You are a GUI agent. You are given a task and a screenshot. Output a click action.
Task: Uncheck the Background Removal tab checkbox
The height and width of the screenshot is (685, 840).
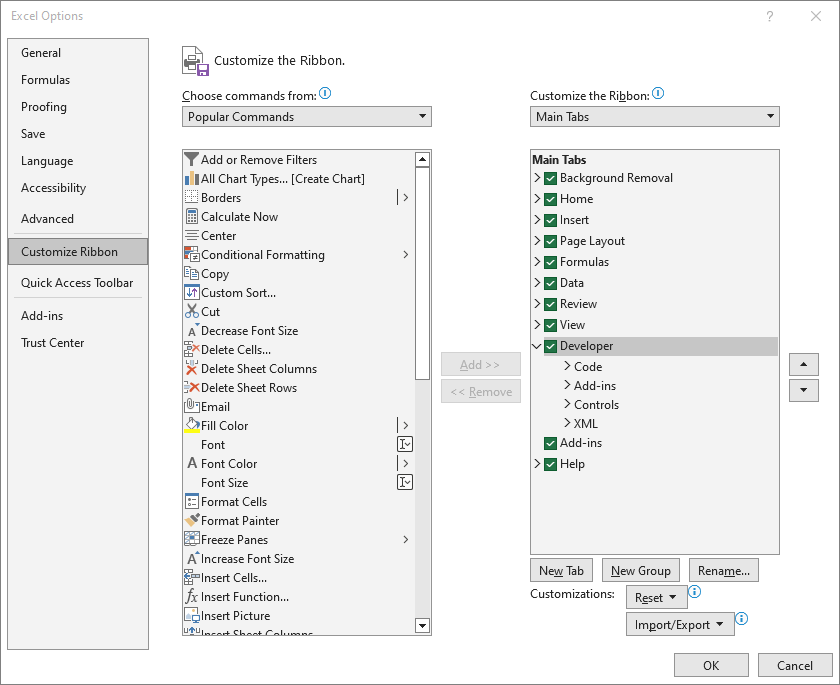[550, 178]
